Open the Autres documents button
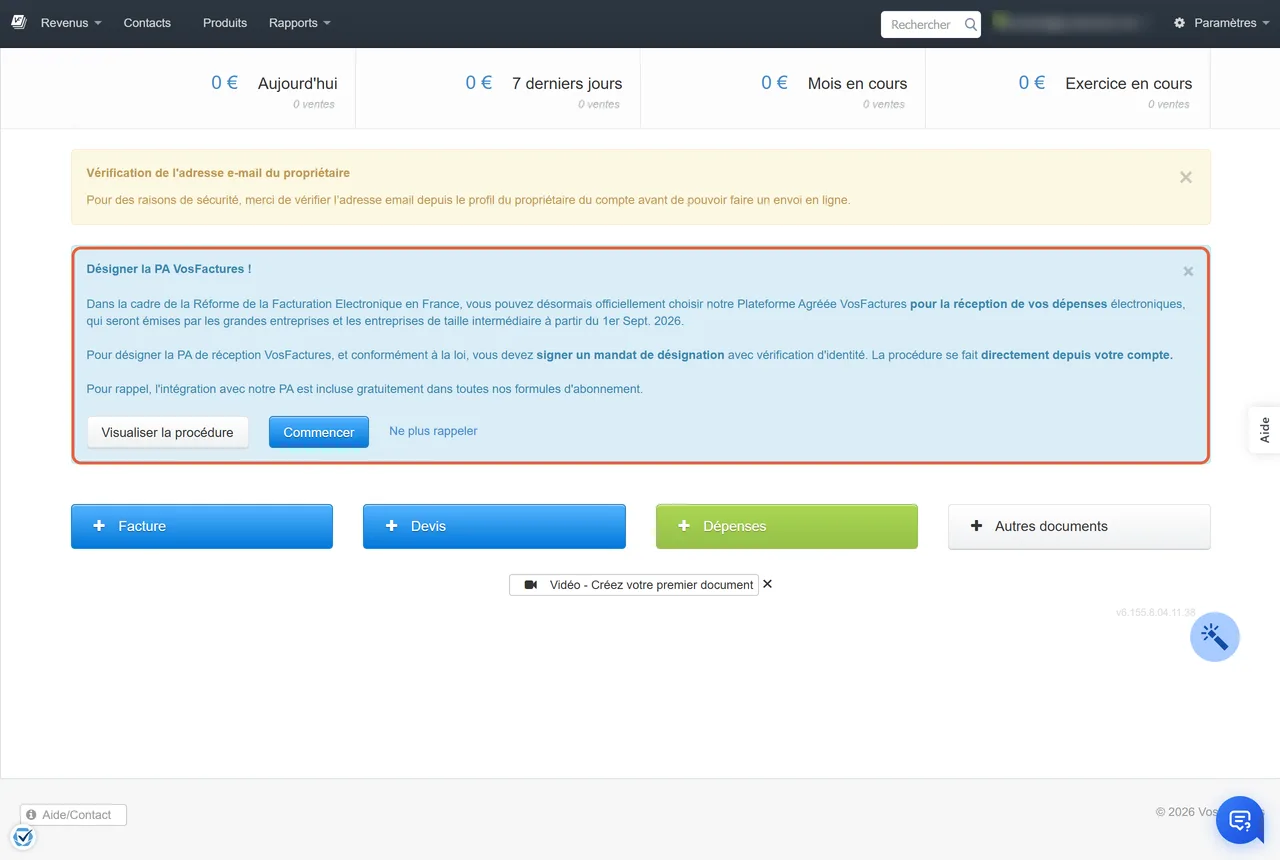This screenshot has width=1280, height=860. tap(1079, 526)
